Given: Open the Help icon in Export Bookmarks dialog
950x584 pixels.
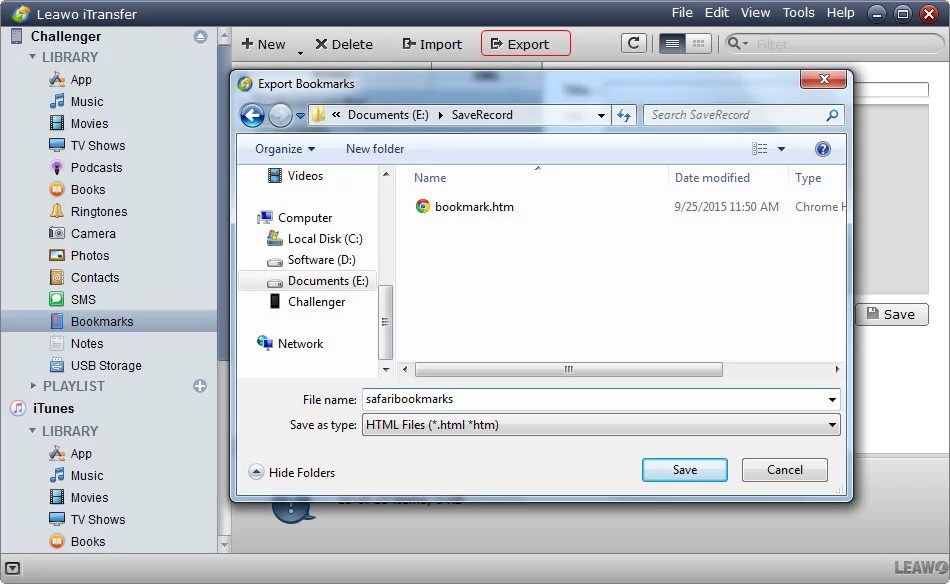Looking at the screenshot, I should tap(822, 148).
